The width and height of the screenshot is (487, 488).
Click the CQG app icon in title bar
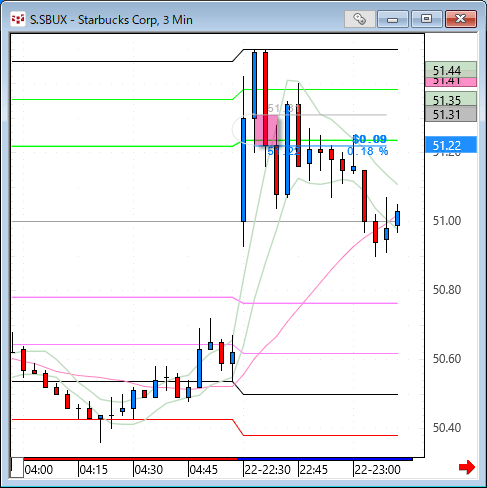click(18, 19)
